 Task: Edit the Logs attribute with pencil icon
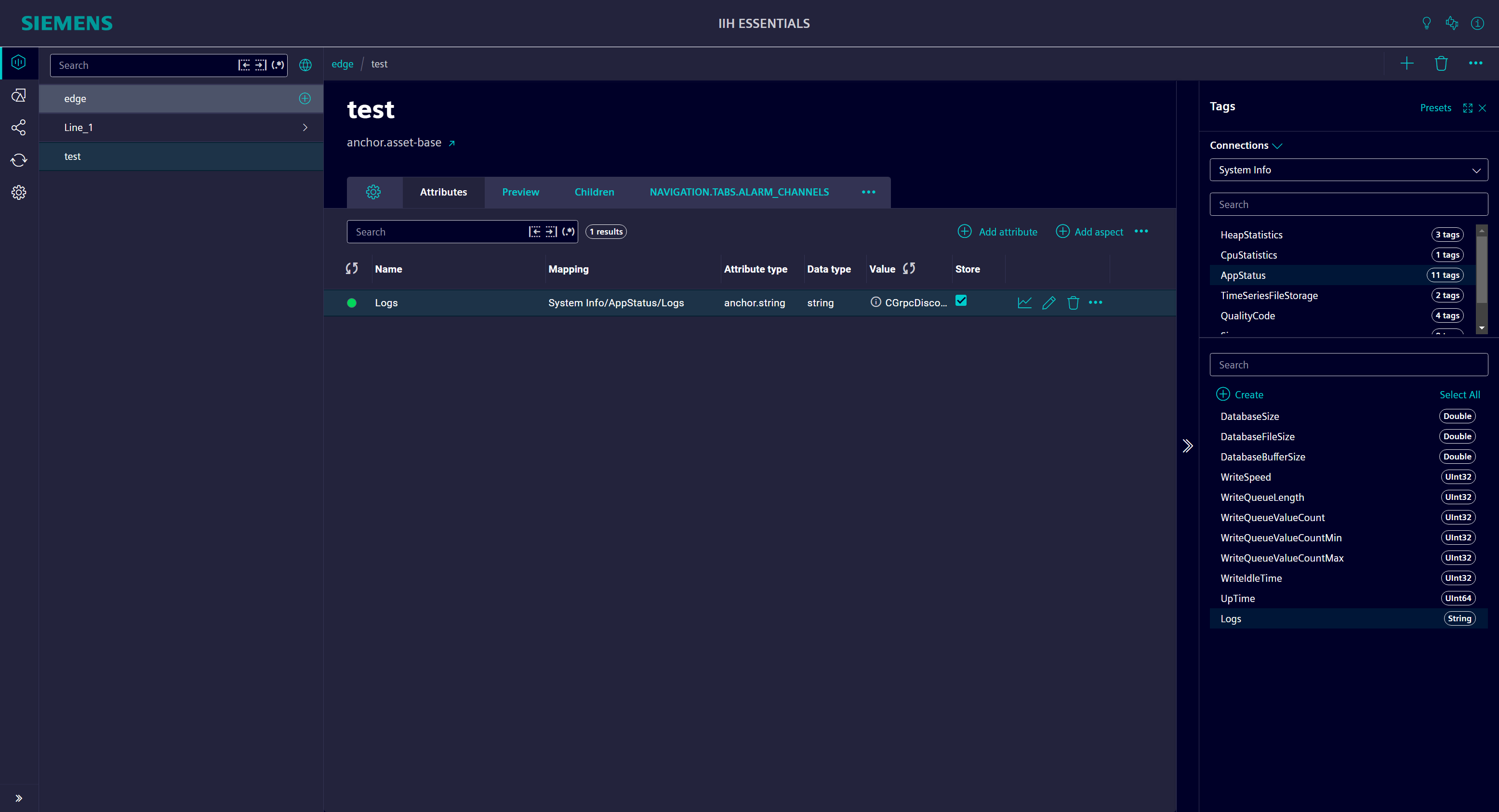point(1048,302)
